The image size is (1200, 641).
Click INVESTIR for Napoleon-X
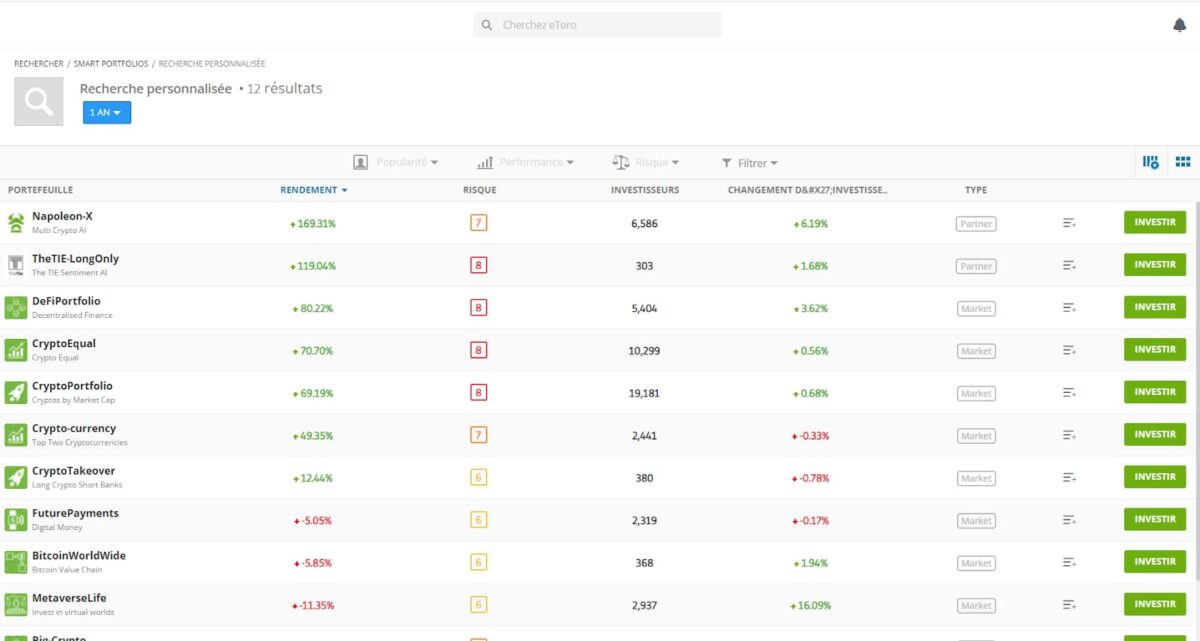[1155, 222]
